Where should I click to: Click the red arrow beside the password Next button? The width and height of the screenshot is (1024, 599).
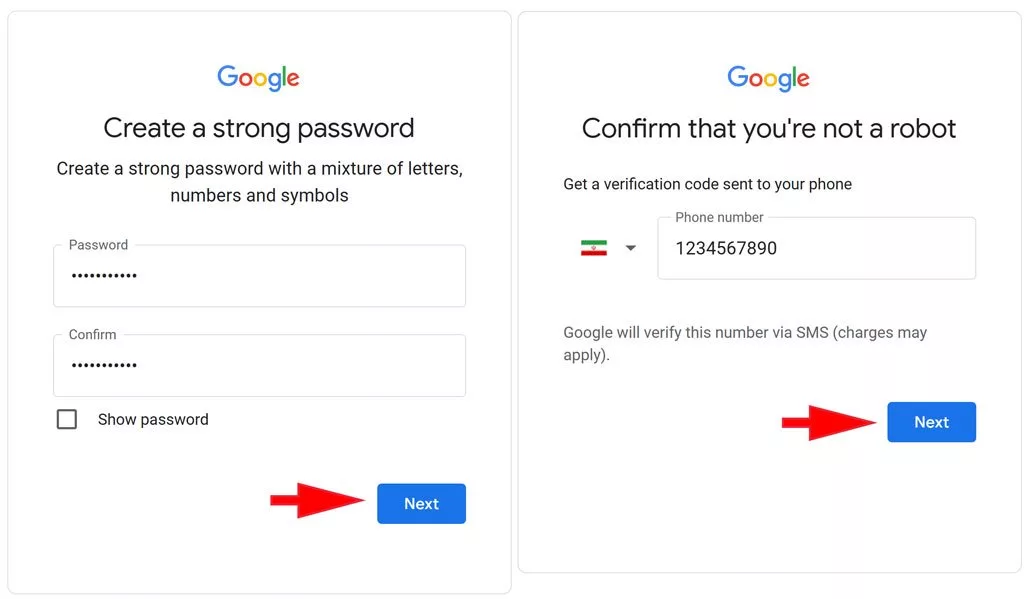tap(317, 501)
